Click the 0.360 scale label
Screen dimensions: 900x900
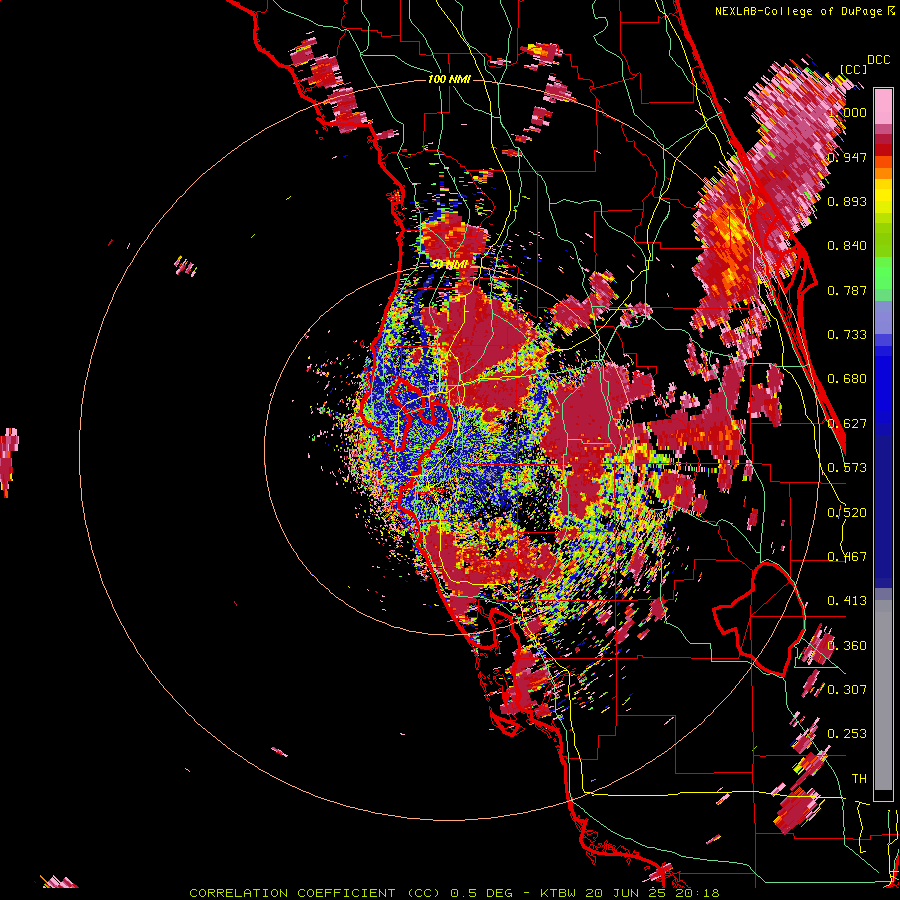pos(847,646)
